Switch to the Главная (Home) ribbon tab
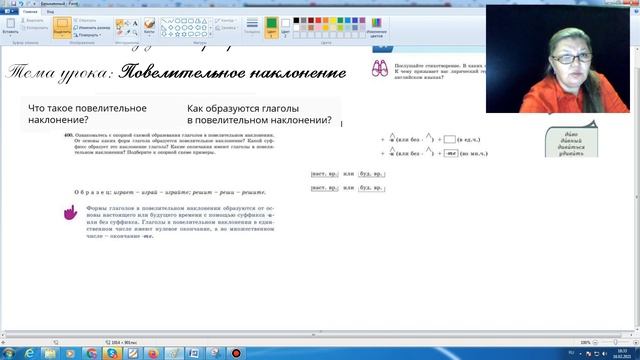 pos(30,11)
